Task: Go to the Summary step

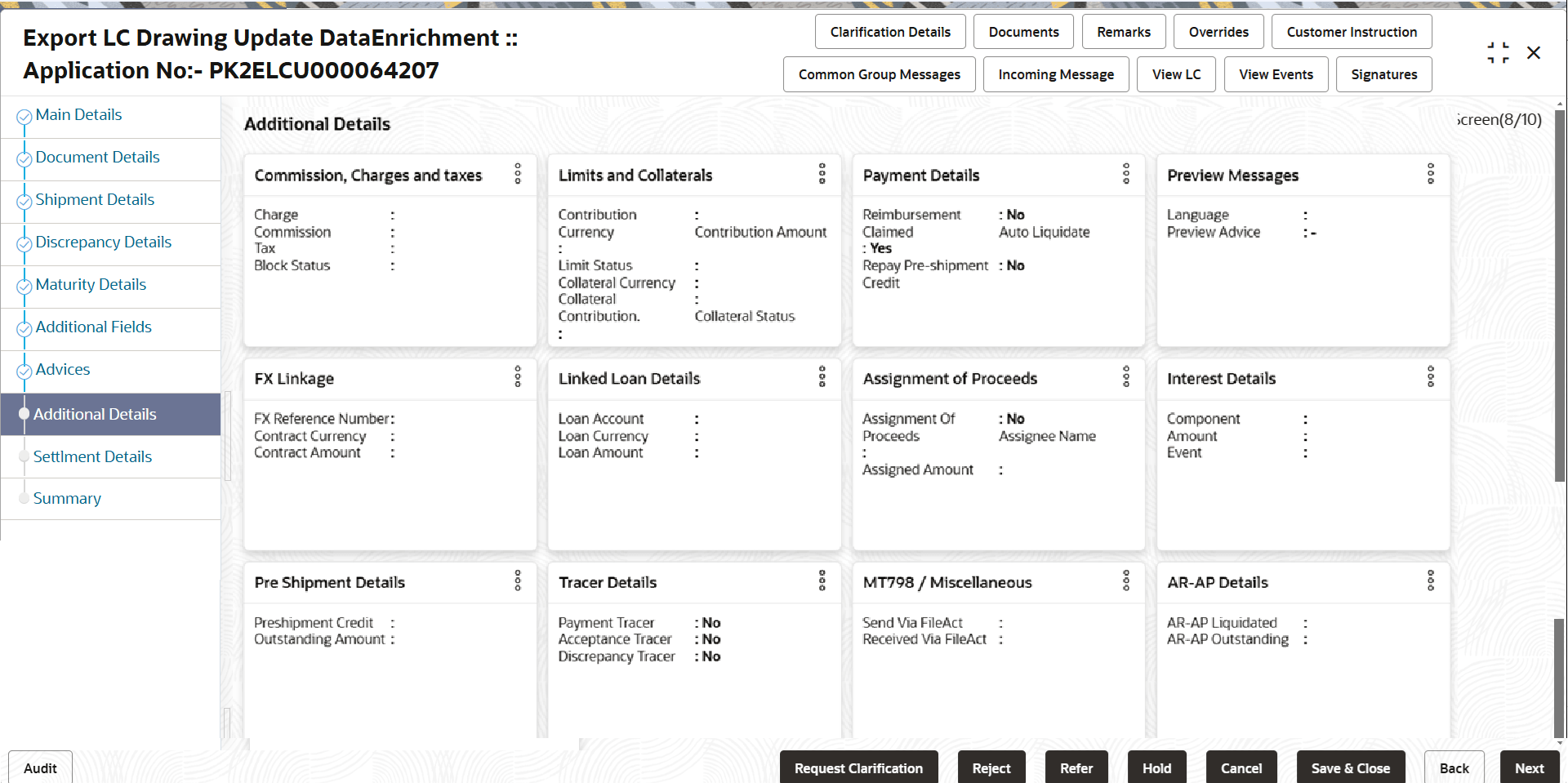Action: pos(67,499)
